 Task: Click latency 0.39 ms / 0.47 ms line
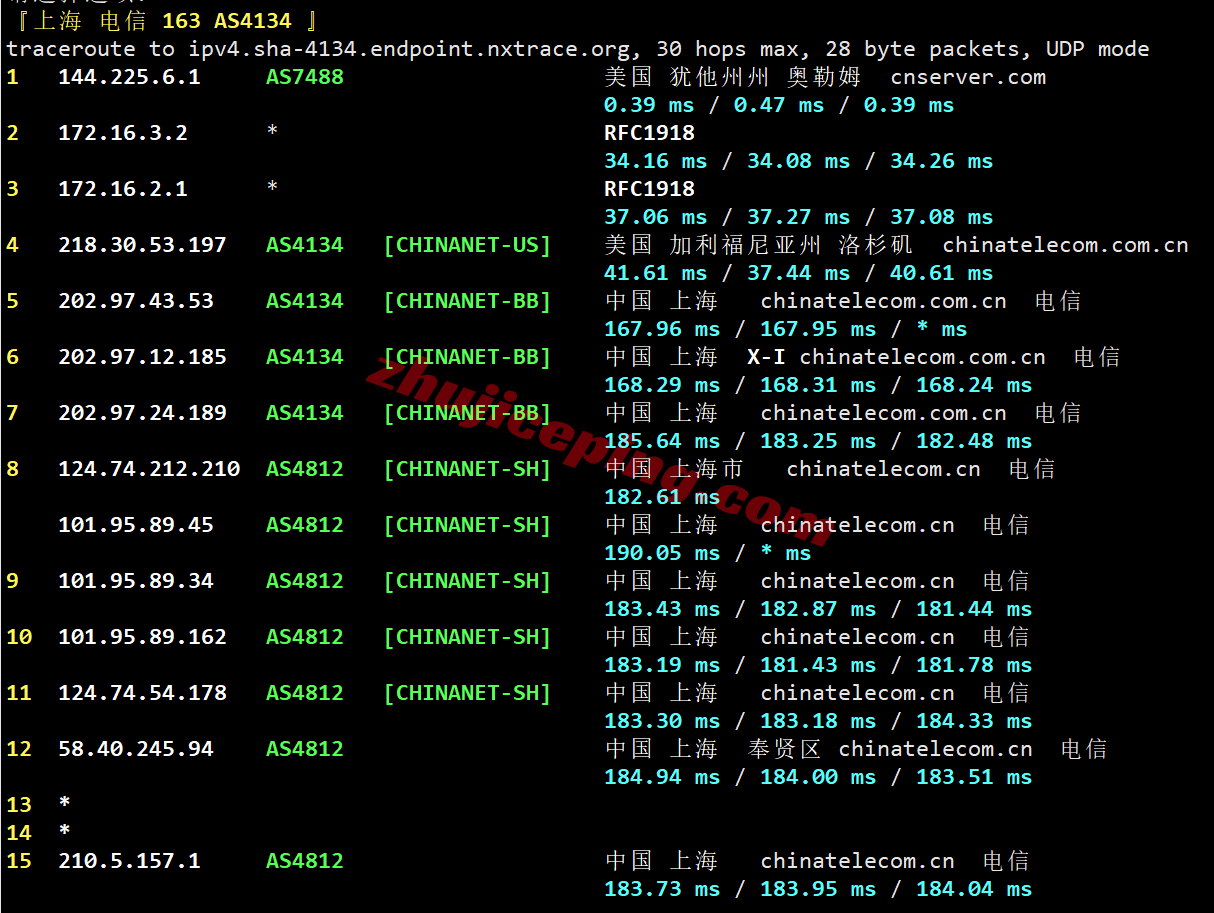coord(779,105)
